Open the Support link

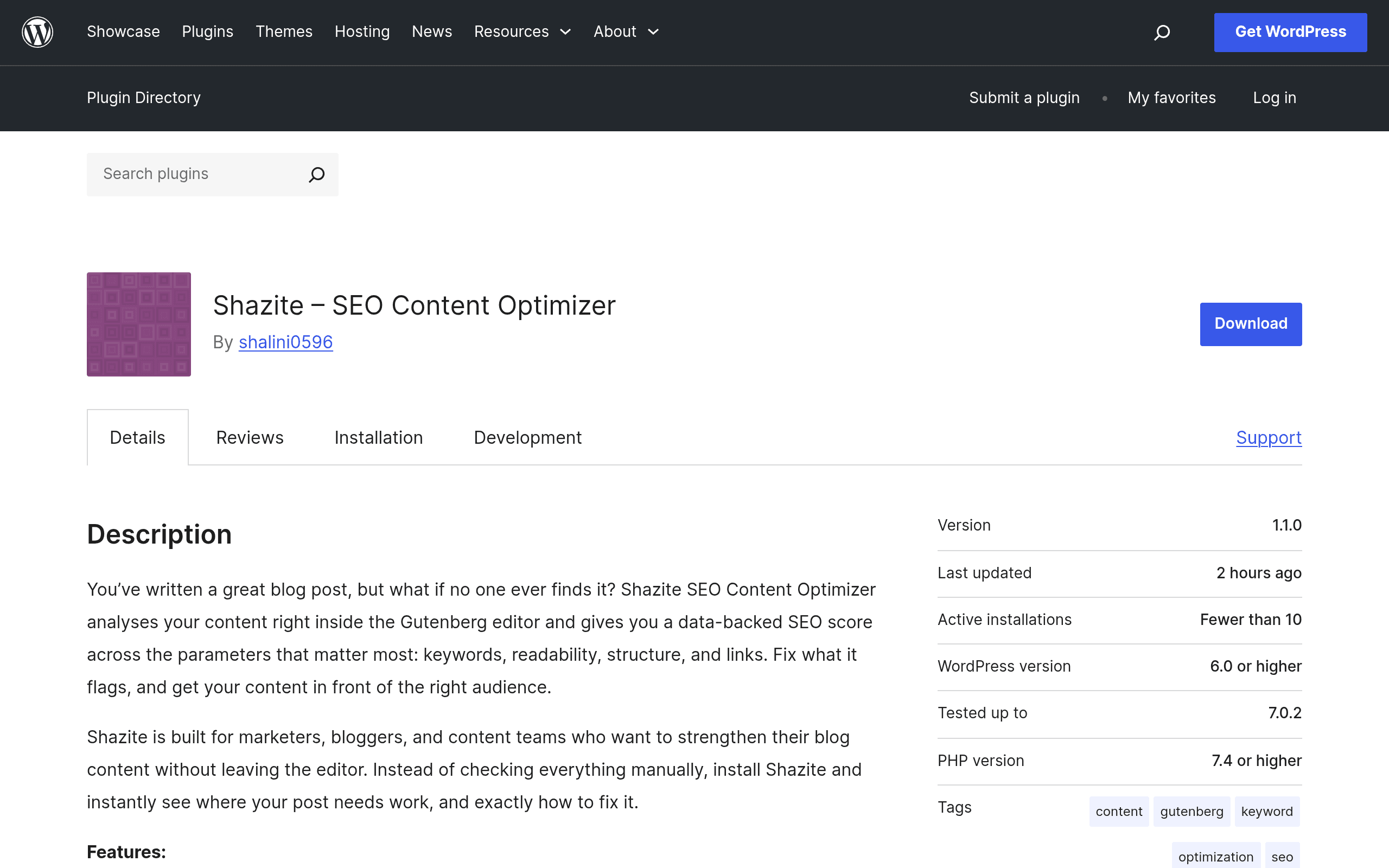1269,437
